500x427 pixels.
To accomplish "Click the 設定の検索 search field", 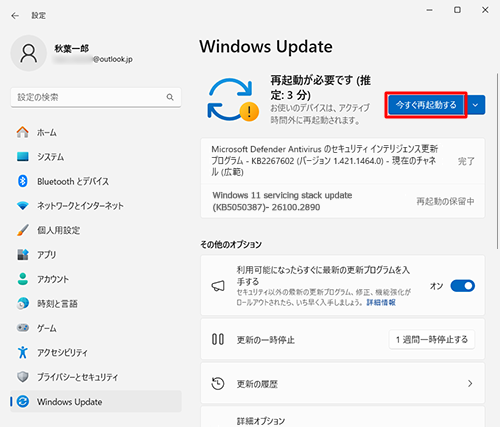I will click(x=96, y=97).
